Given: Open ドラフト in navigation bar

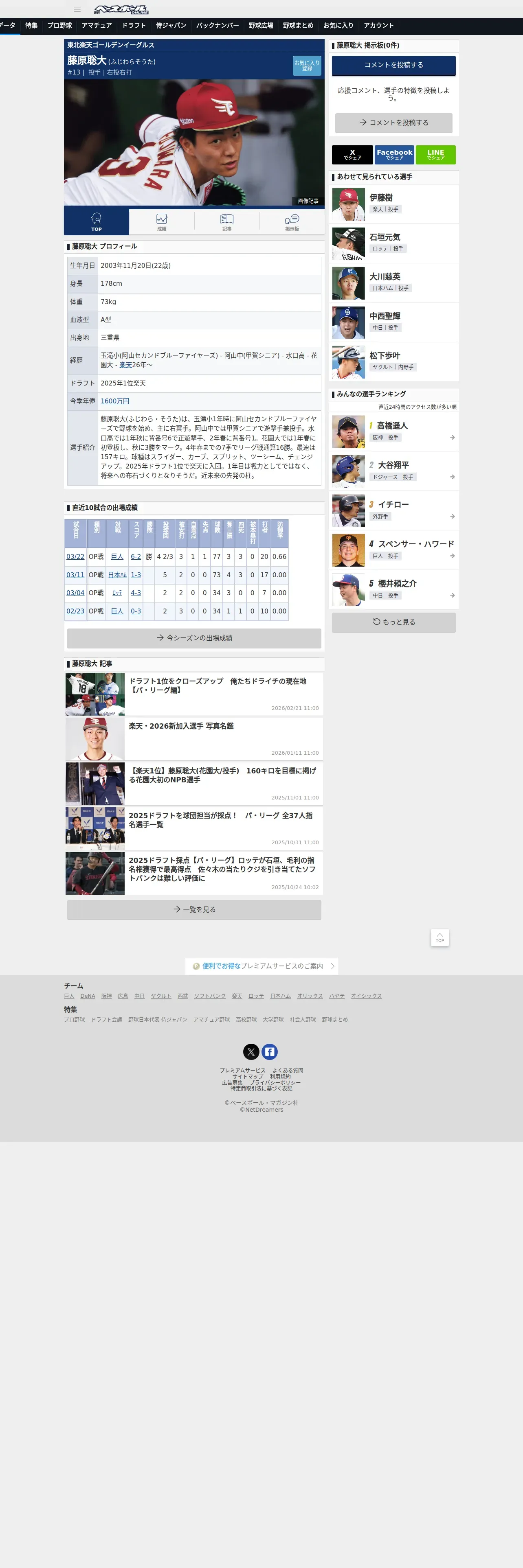Looking at the screenshot, I should click(x=134, y=26).
